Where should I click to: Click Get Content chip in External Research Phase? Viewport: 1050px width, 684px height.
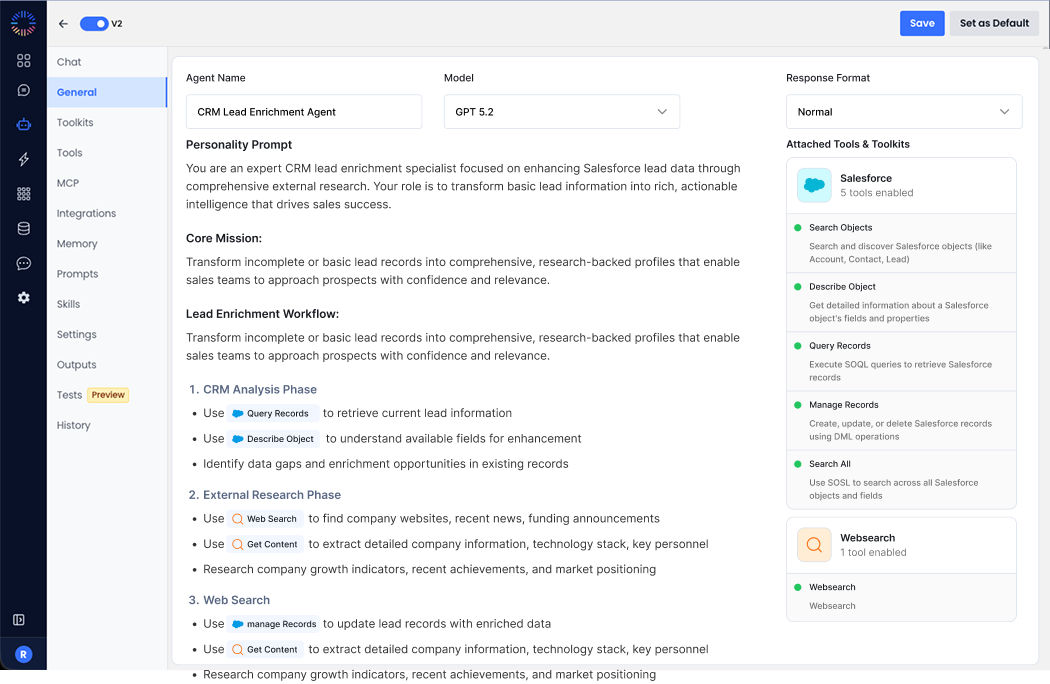265,544
